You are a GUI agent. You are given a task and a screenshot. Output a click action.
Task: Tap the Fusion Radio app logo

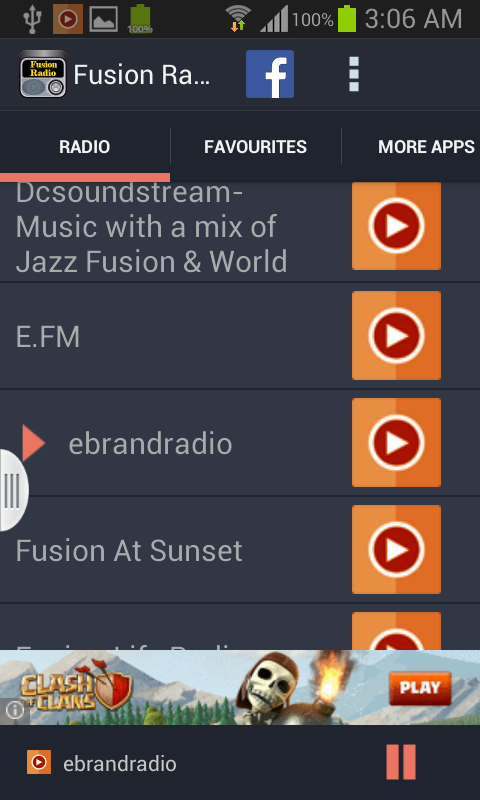point(43,74)
